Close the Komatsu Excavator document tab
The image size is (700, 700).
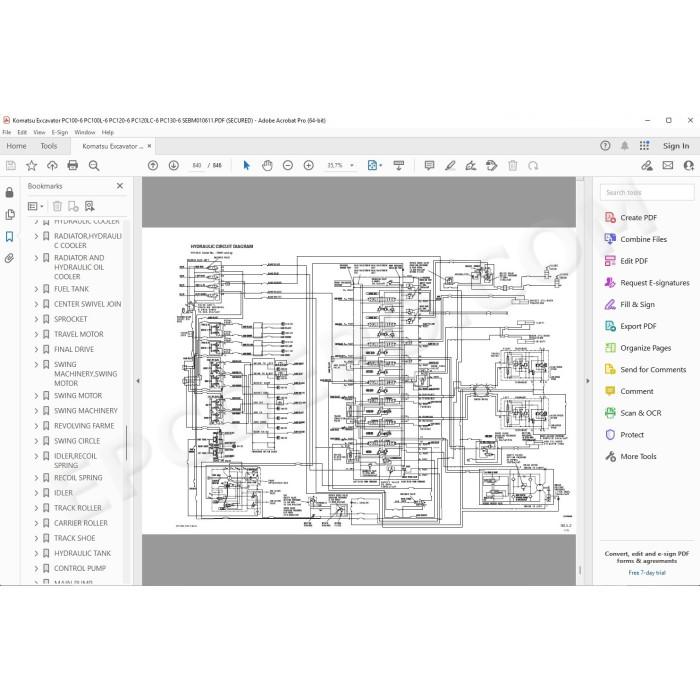150,146
